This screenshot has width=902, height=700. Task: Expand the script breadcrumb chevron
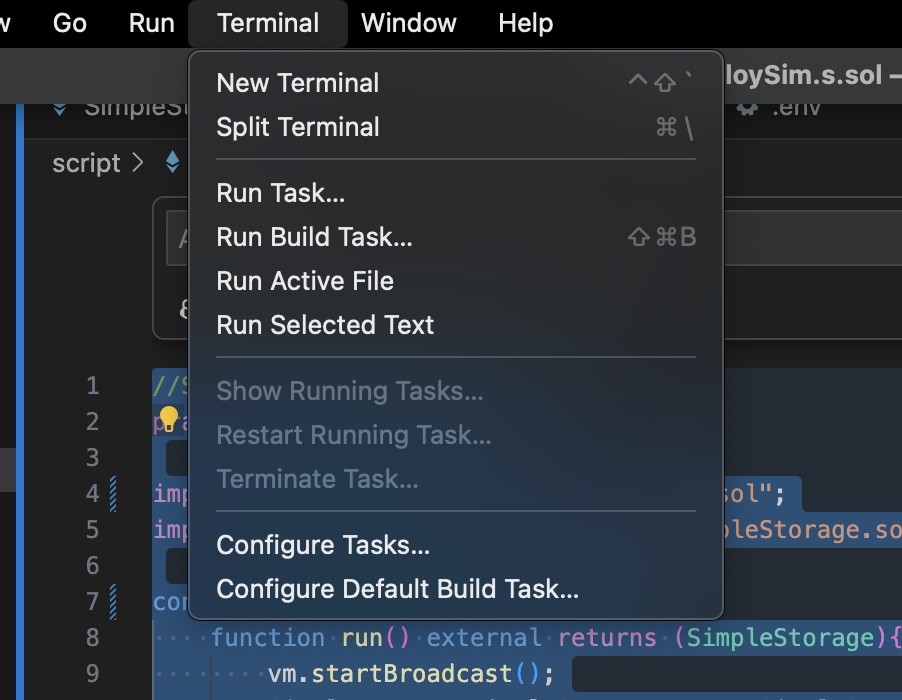pyautogui.click(x=137, y=163)
